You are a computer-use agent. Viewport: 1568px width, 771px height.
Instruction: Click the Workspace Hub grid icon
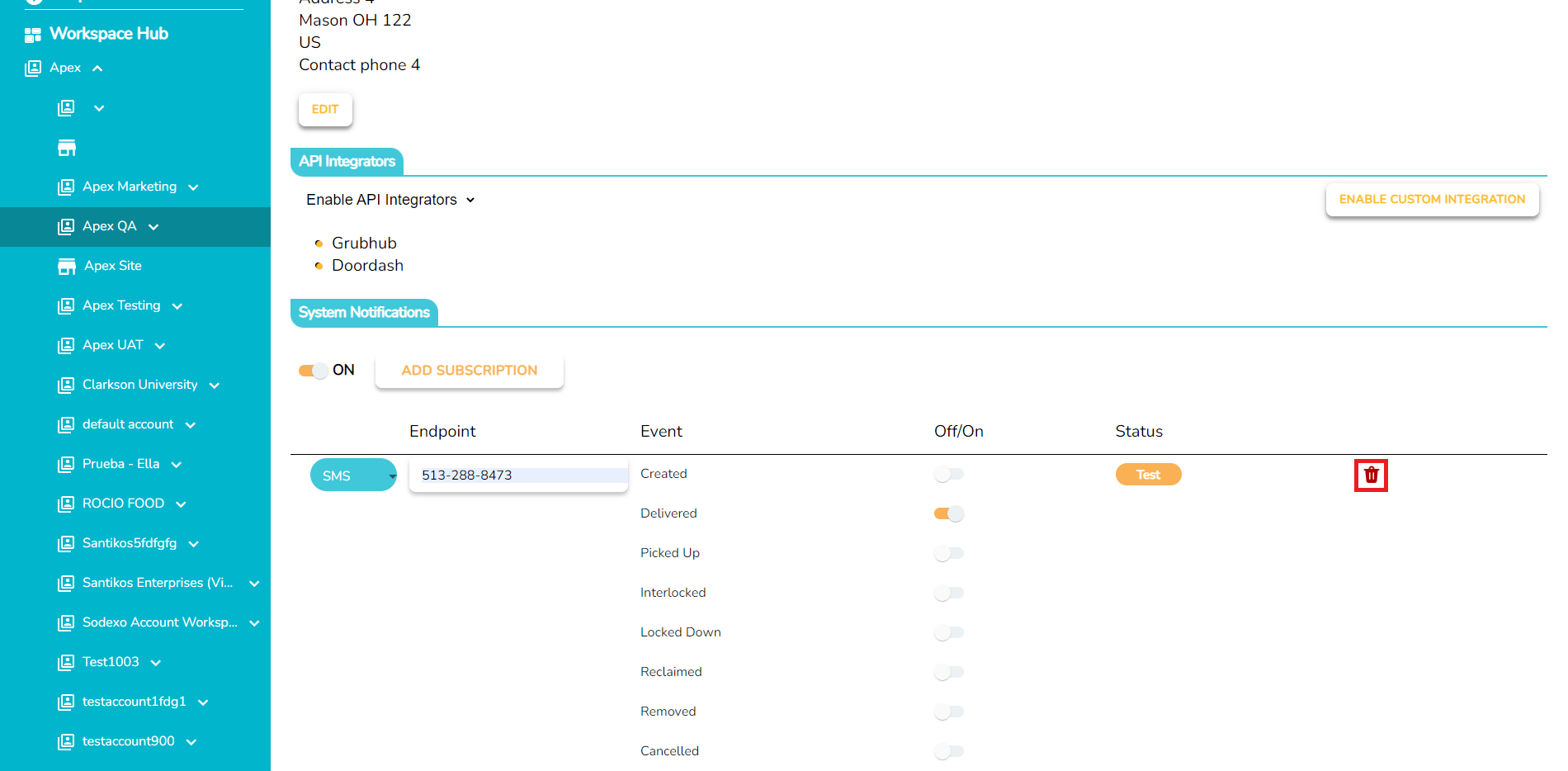click(x=33, y=35)
